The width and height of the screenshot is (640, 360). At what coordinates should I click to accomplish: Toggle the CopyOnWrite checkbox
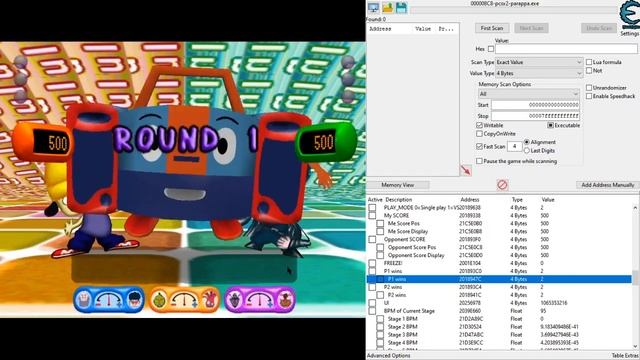pyautogui.click(x=480, y=134)
